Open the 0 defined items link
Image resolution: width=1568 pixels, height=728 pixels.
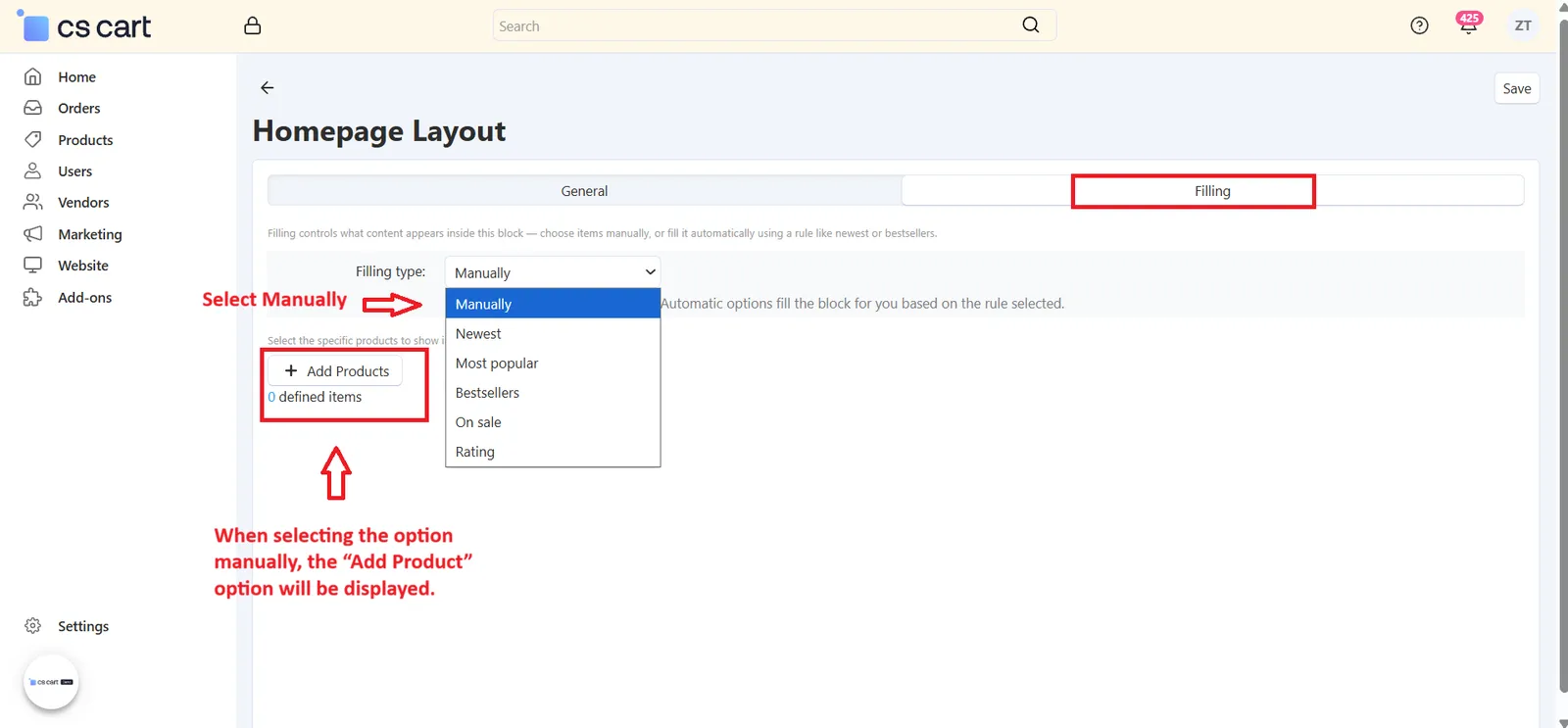pyautogui.click(x=315, y=397)
